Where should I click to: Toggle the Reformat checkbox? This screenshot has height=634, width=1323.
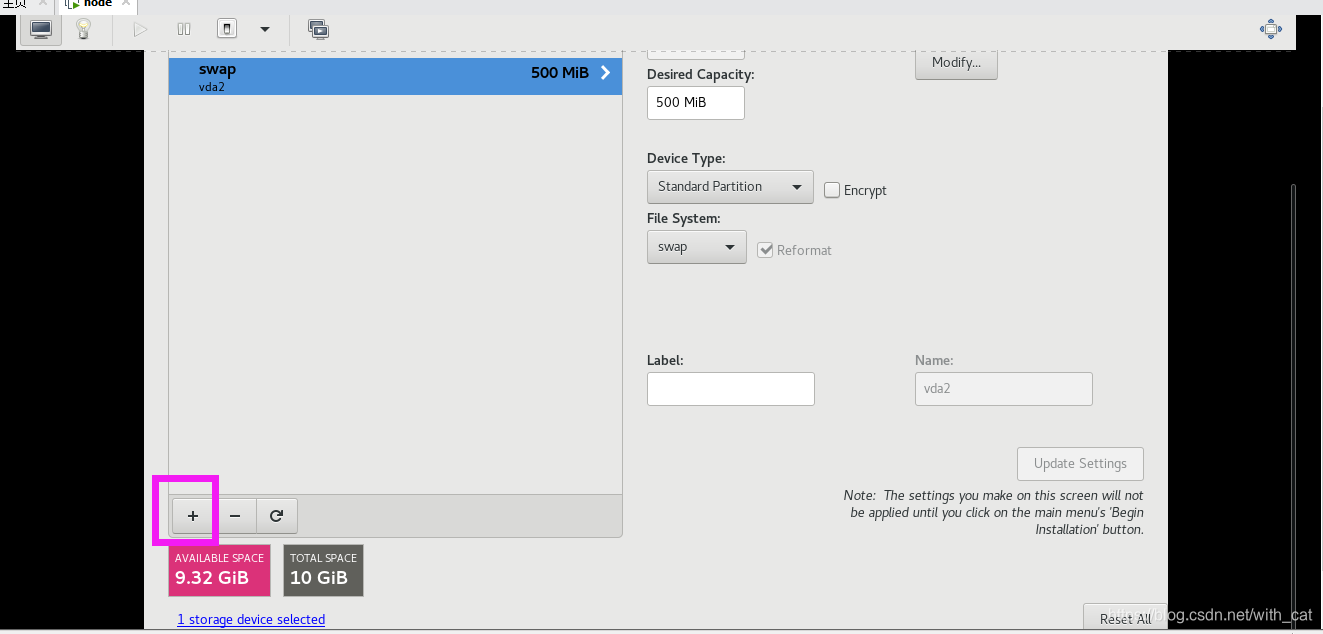tap(766, 250)
